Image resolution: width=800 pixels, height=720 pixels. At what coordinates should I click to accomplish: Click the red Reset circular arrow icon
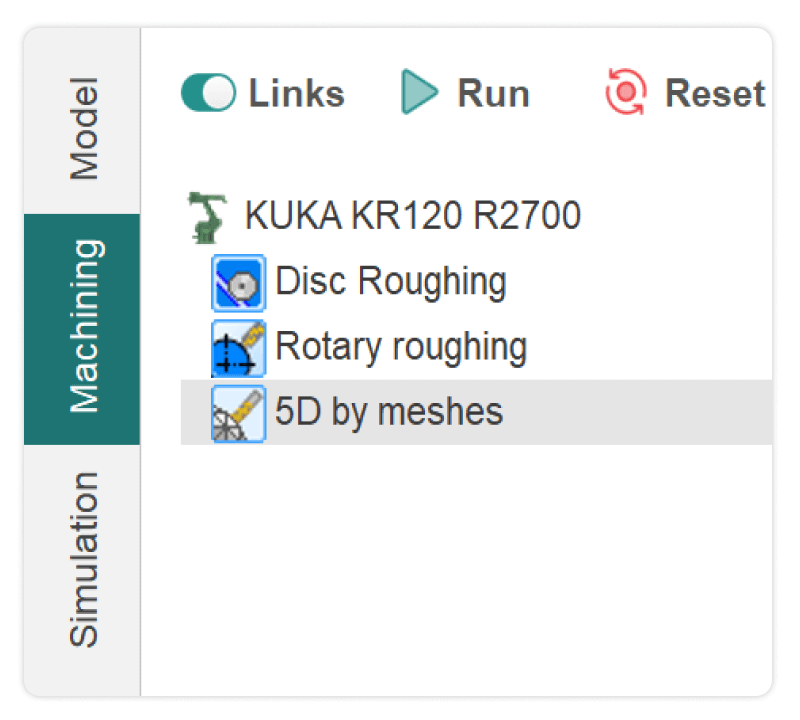(x=627, y=93)
